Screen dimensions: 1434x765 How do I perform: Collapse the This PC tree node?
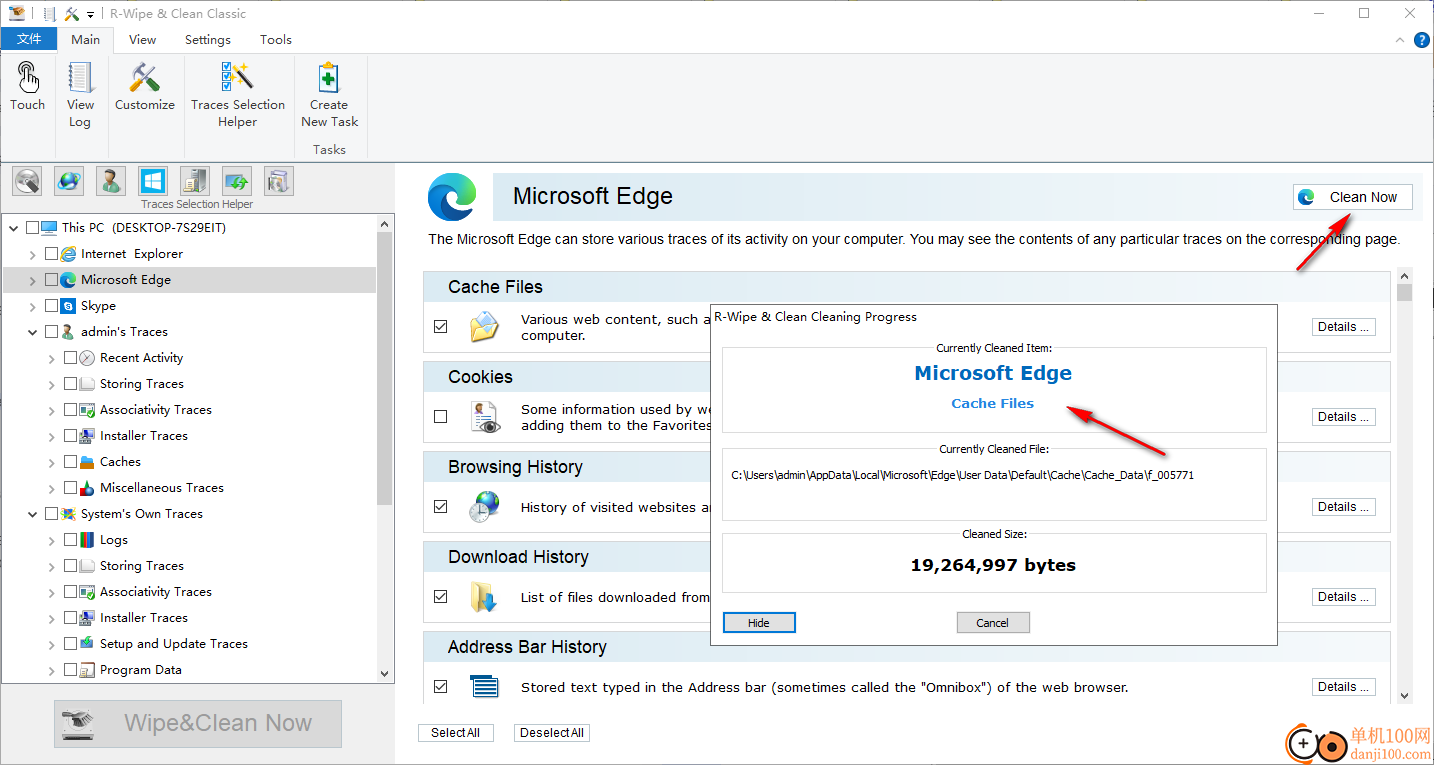[x=14, y=228]
